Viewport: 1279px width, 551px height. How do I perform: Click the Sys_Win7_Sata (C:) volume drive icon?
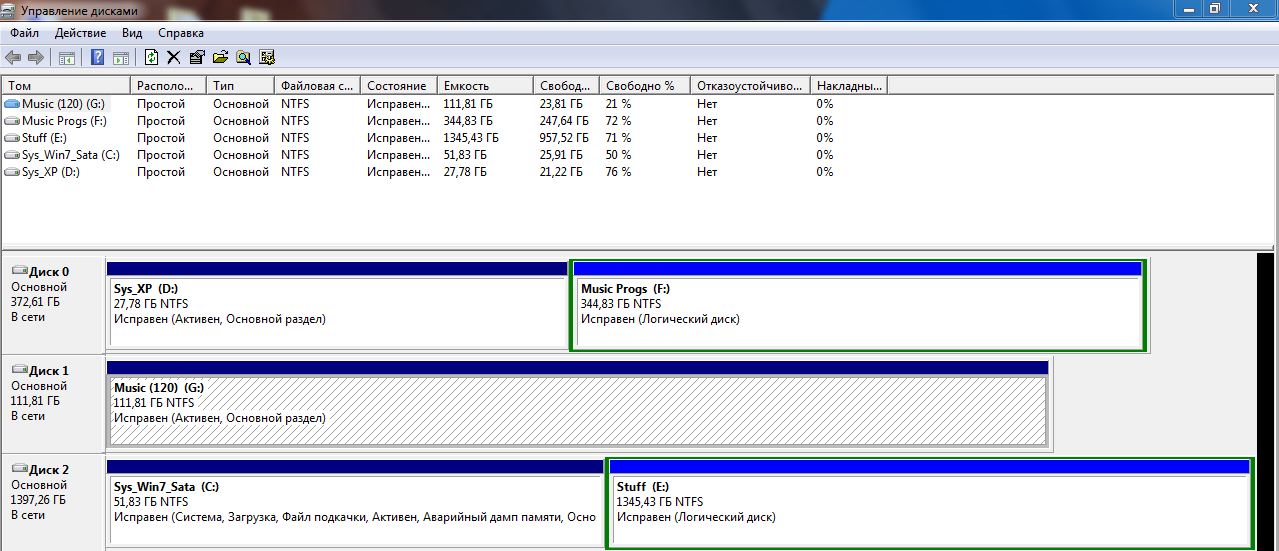(12, 155)
